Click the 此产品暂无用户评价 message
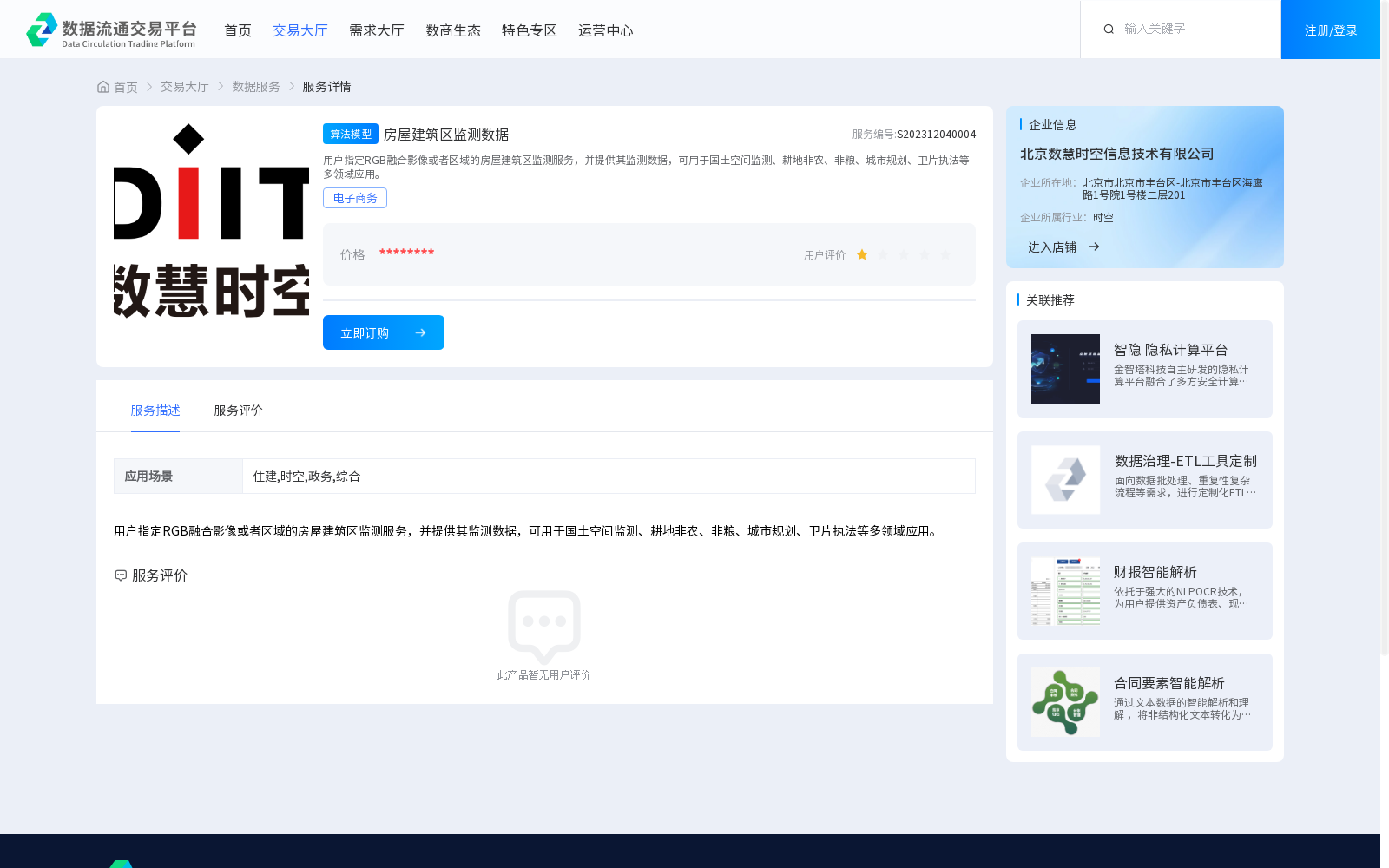 (x=543, y=674)
